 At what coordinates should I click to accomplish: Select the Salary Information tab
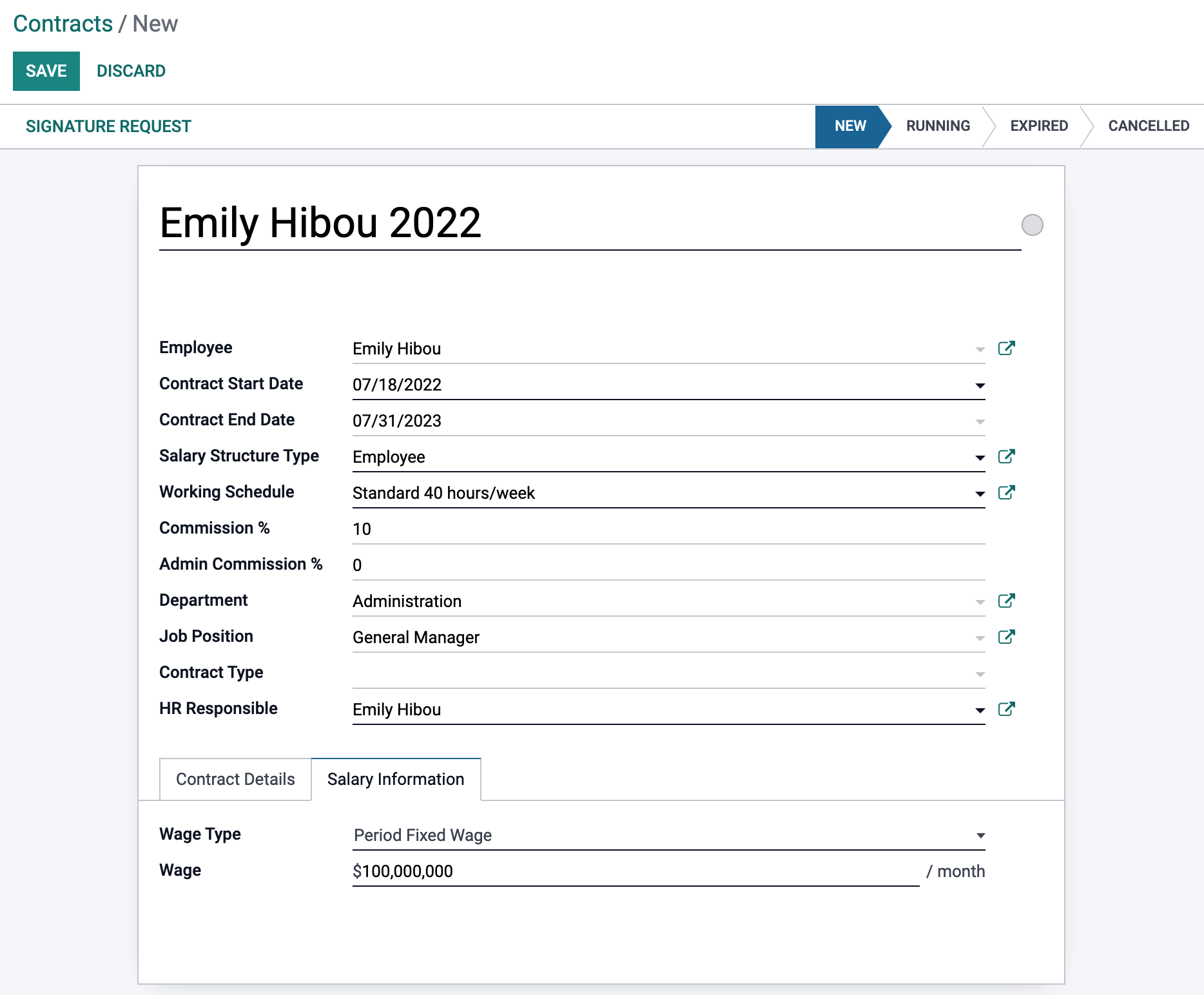point(396,779)
